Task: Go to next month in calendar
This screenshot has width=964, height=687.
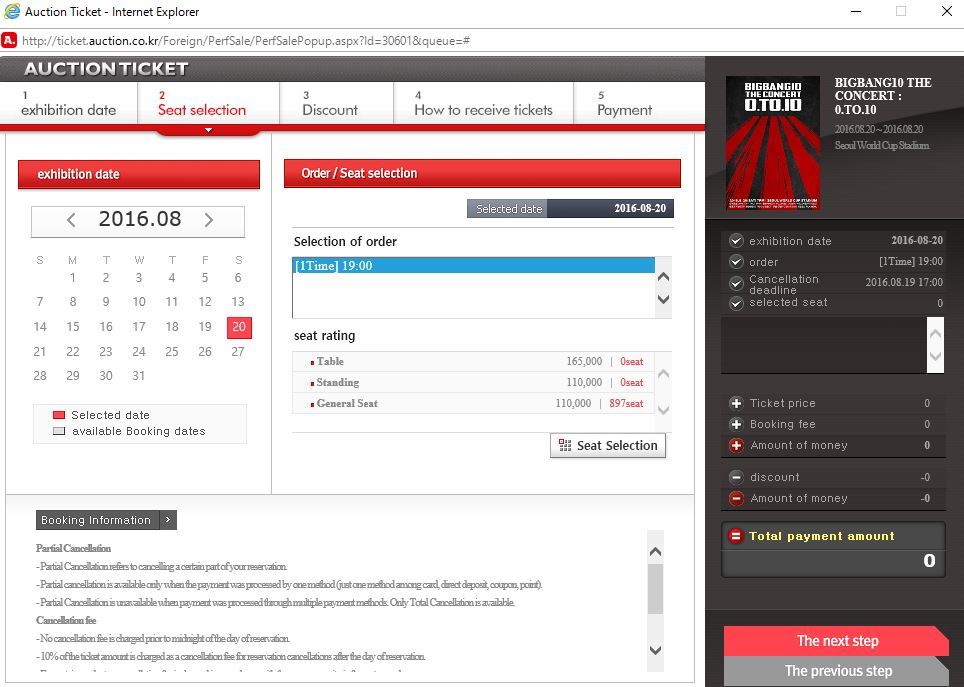Action: click(209, 220)
